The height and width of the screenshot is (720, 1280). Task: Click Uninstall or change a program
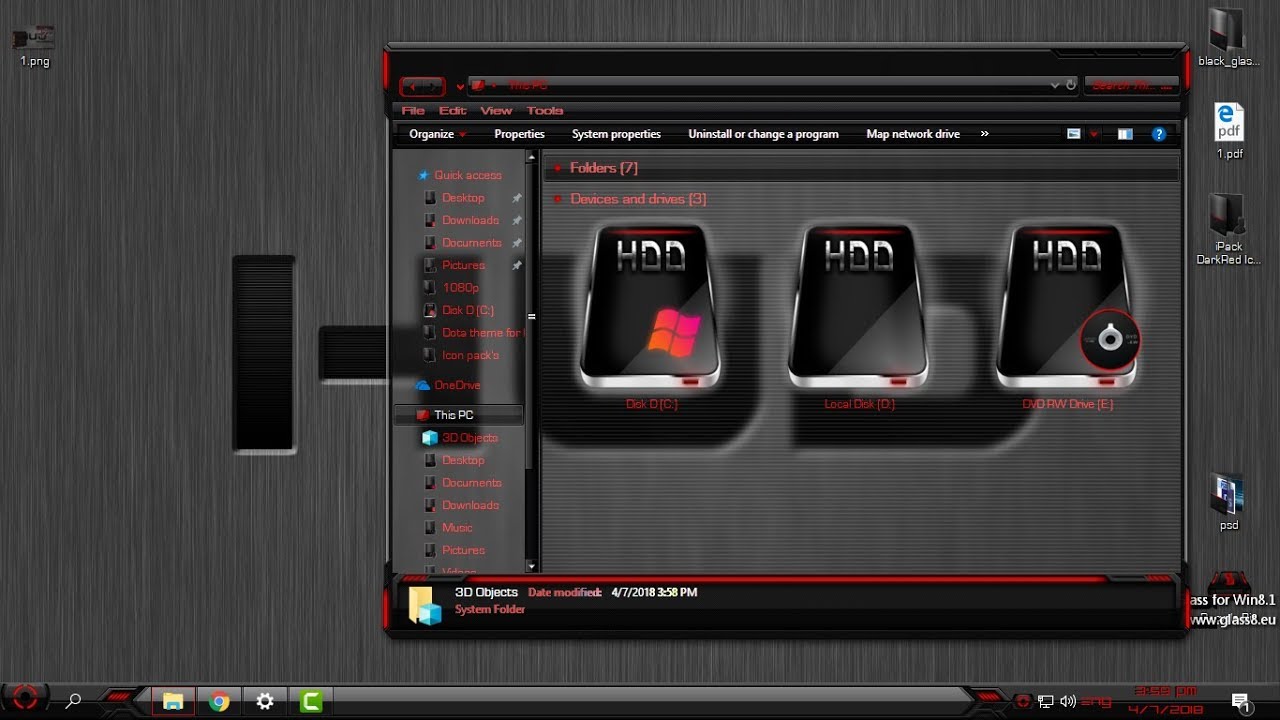pos(763,133)
